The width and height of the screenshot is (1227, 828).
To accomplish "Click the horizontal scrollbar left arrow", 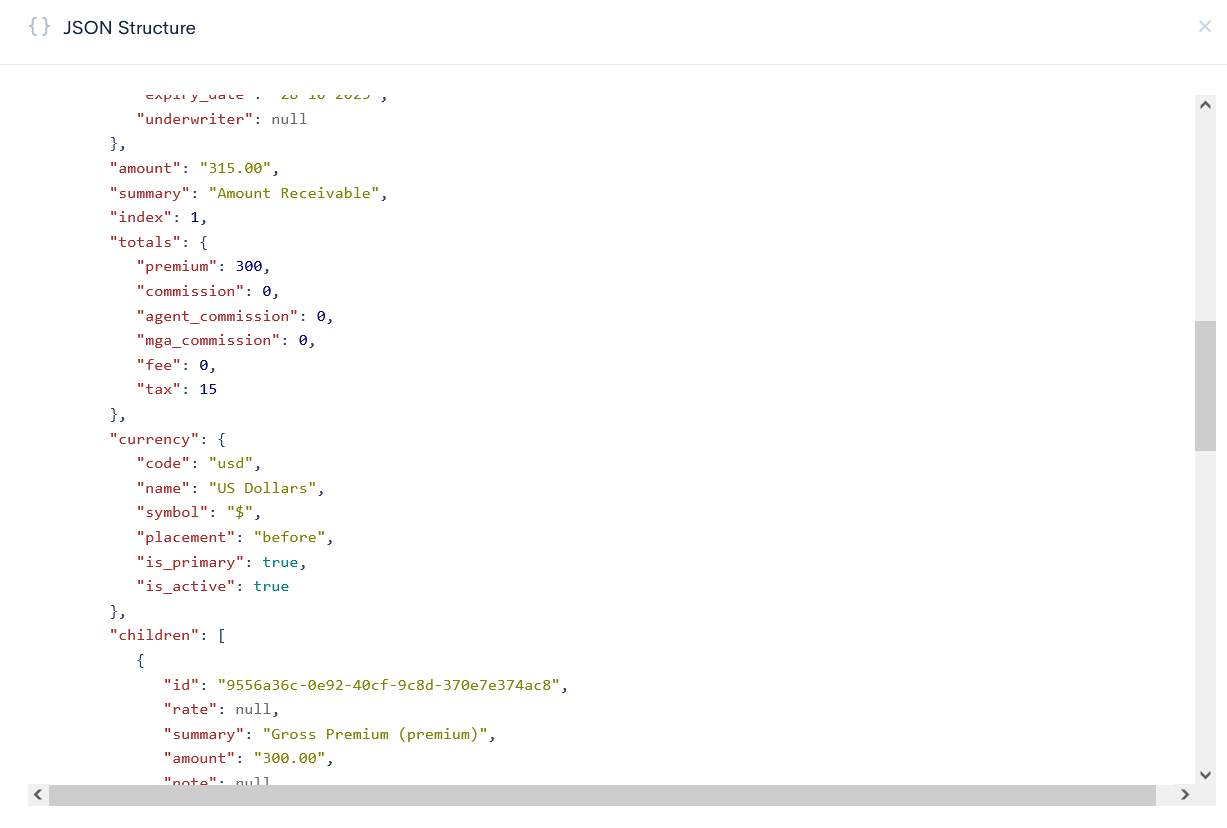I will click(x=38, y=795).
